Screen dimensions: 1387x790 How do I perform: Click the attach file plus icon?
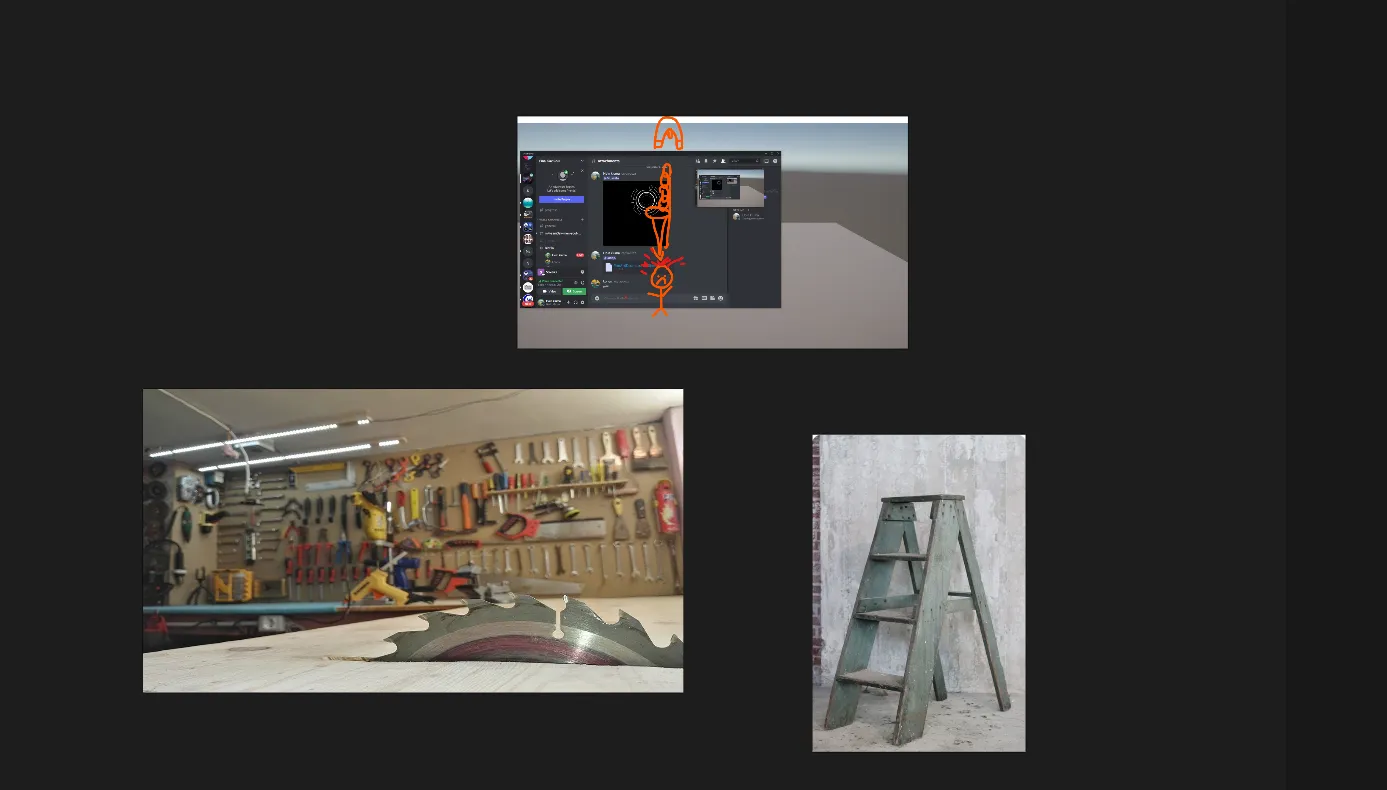click(597, 298)
